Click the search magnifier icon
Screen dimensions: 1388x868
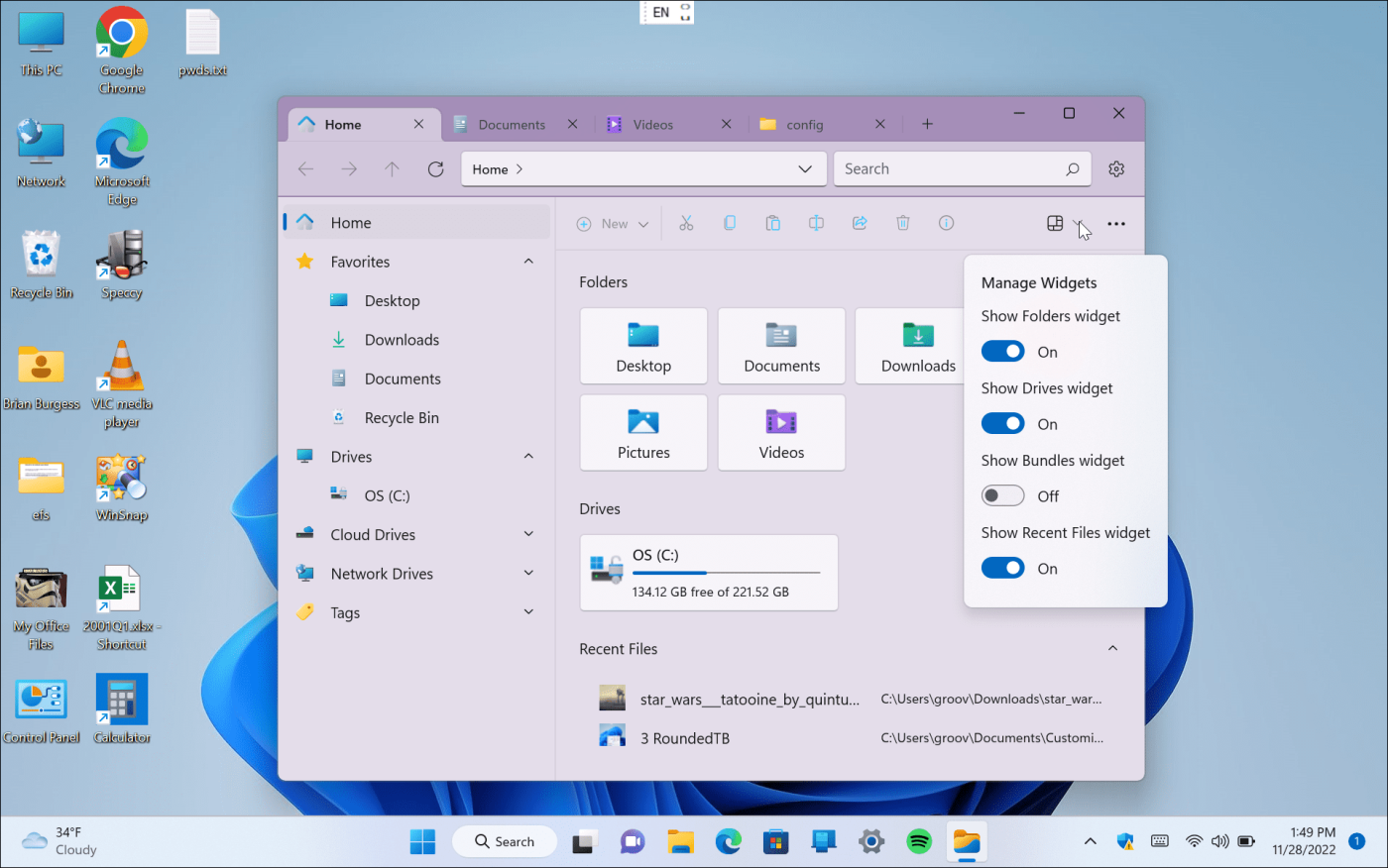click(1072, 169)
